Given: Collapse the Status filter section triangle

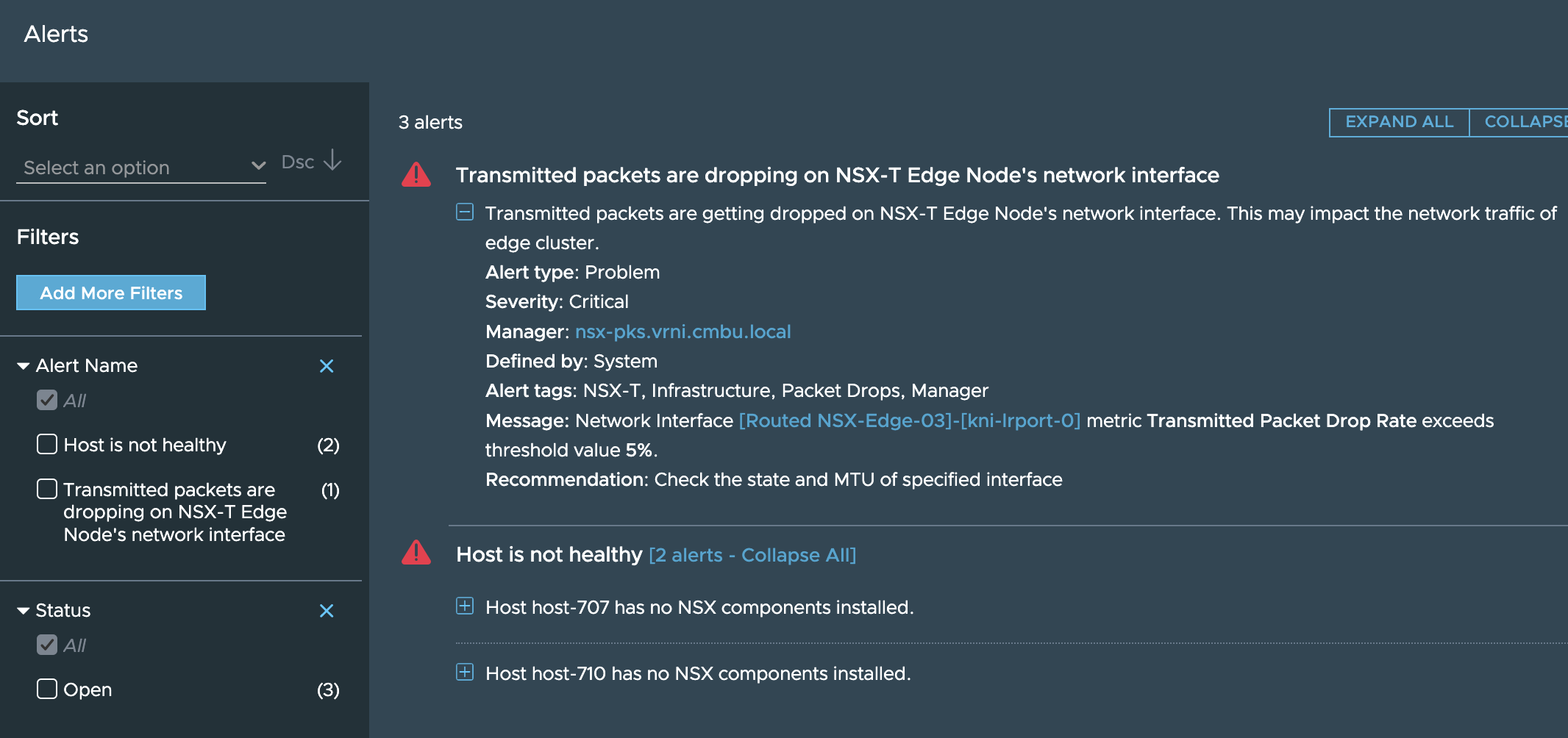Looking at the screenshot, I should [24, 611].
